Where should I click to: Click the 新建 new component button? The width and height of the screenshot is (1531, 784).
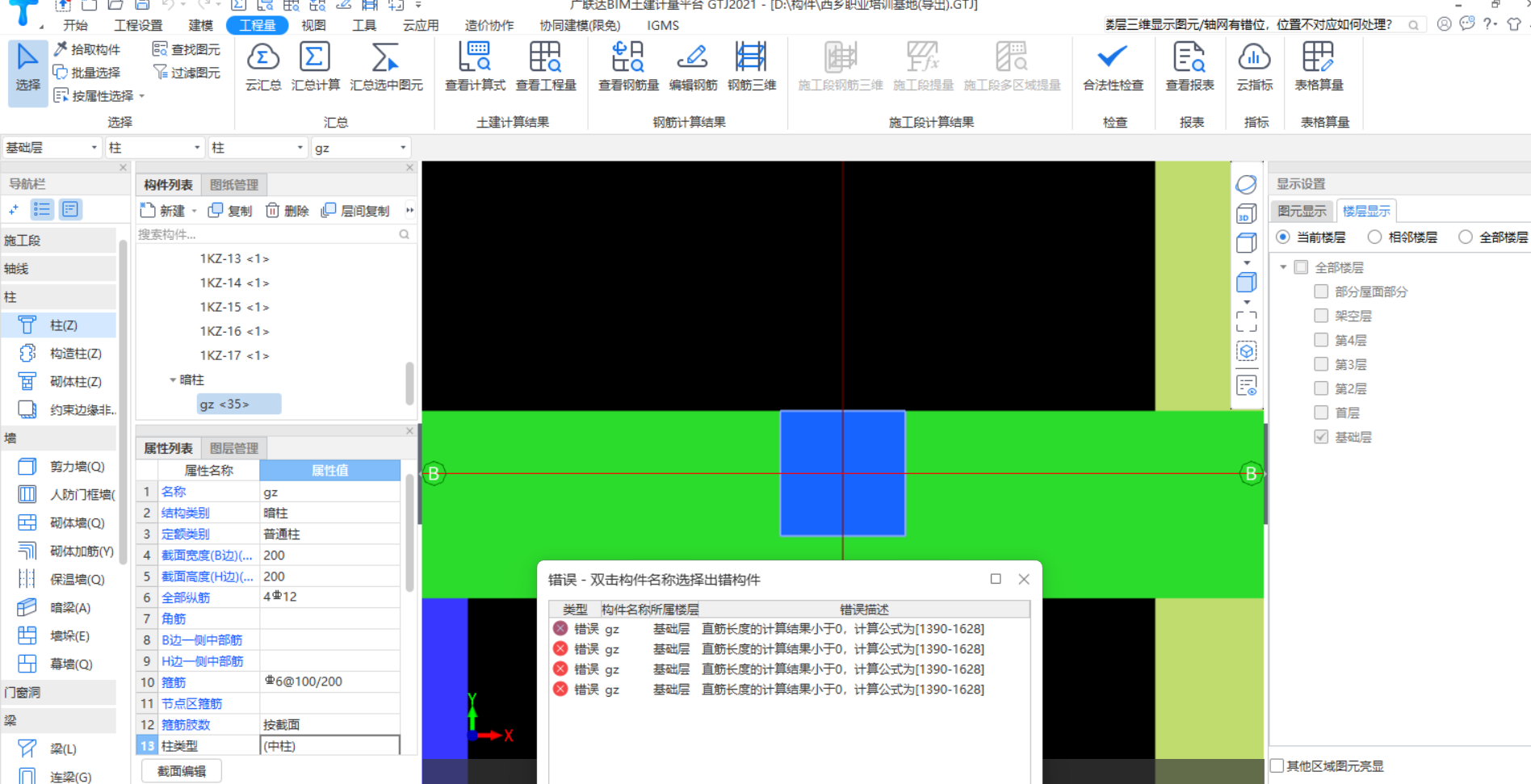163,211
